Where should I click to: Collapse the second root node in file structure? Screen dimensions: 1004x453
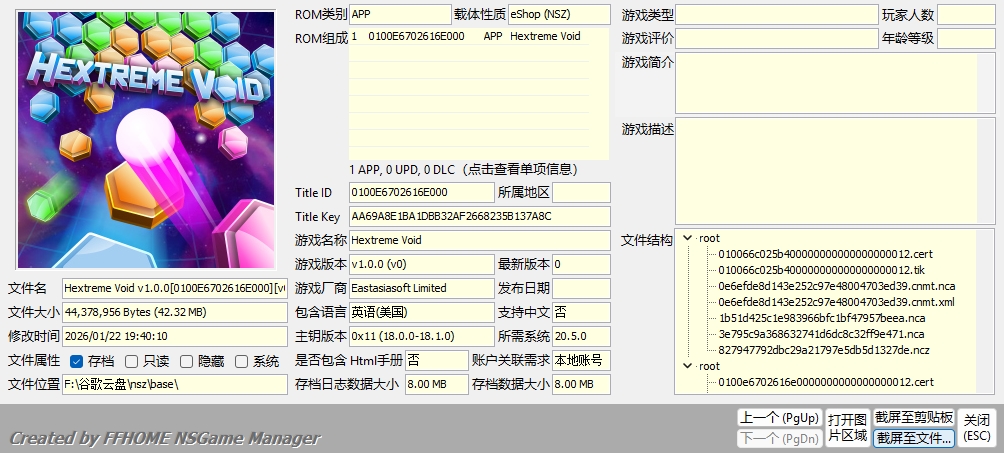[x=688, y=366]
